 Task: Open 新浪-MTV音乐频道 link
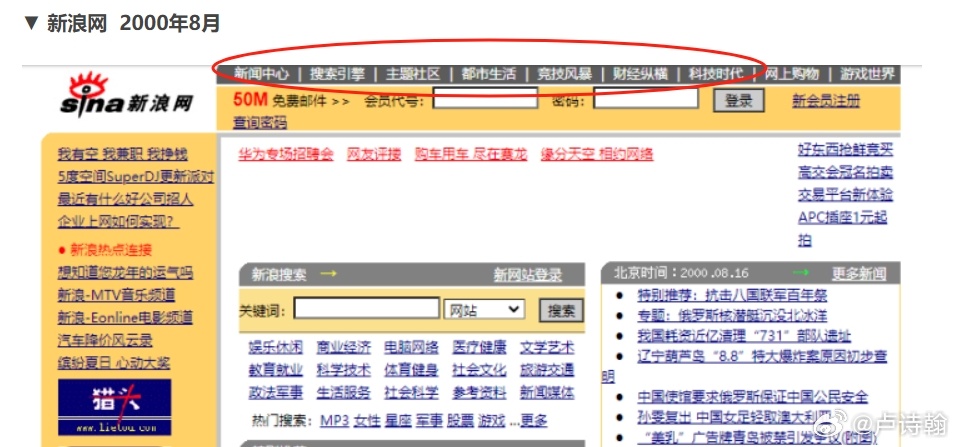[116, 295]
